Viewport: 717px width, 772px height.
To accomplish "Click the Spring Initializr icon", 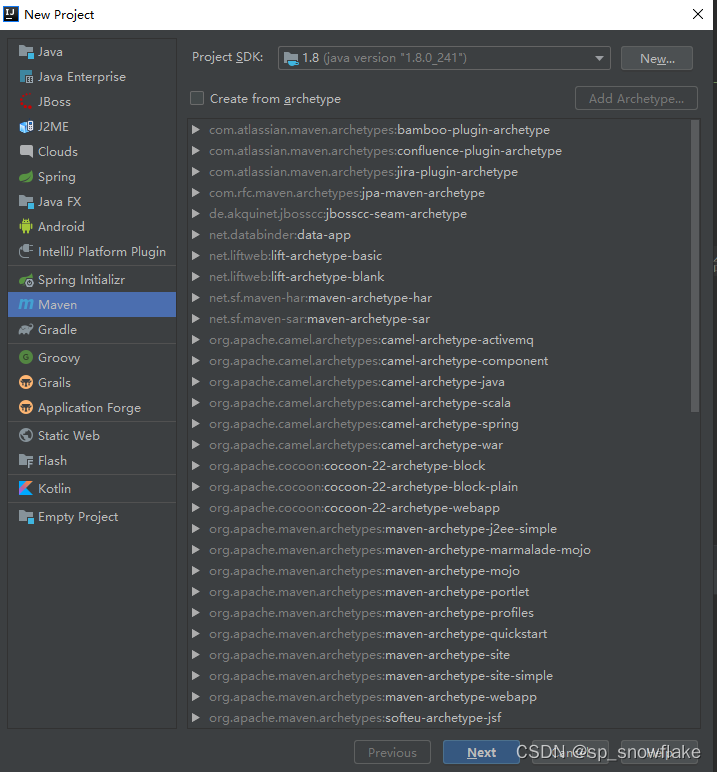I will tap(26, 280).
